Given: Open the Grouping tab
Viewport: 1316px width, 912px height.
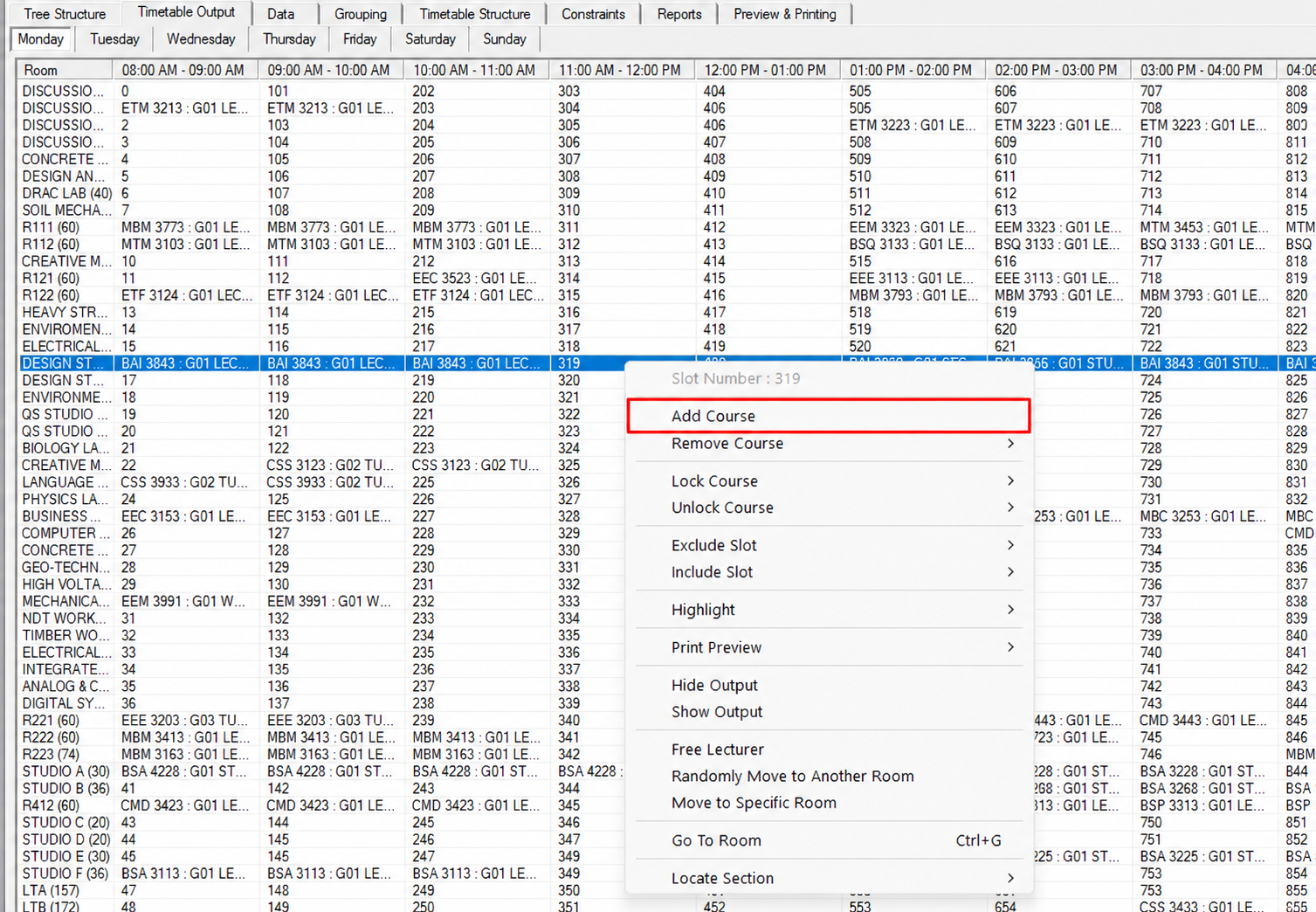Looking at the screenshot, I should pos(361,14).
